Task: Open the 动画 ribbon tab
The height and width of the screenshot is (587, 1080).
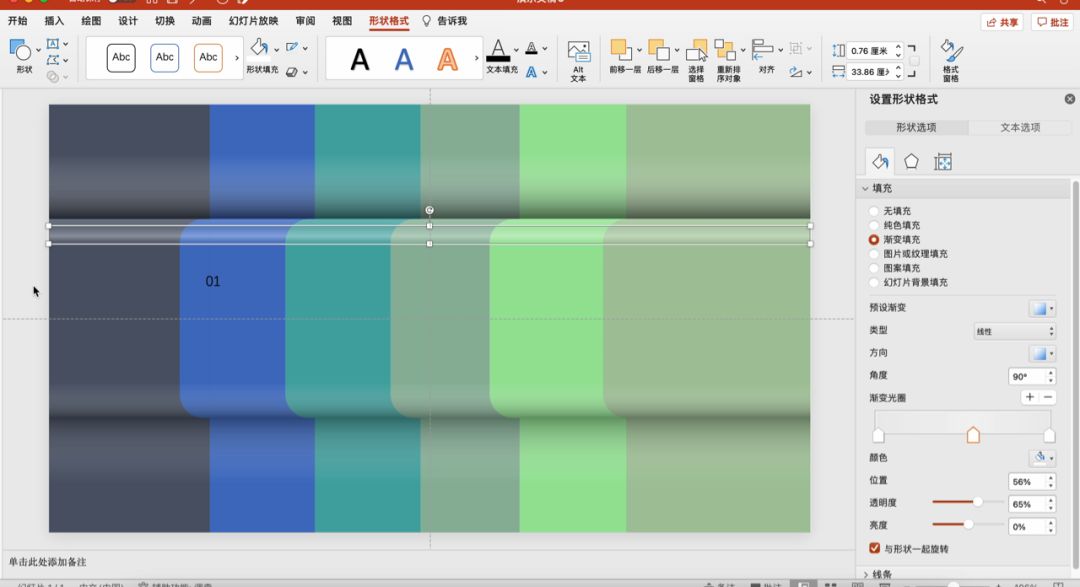Action: click(x=201, y=21)
